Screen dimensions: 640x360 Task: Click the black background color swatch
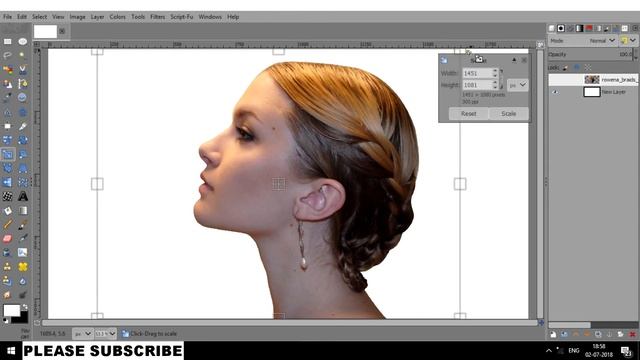[23, 318]
